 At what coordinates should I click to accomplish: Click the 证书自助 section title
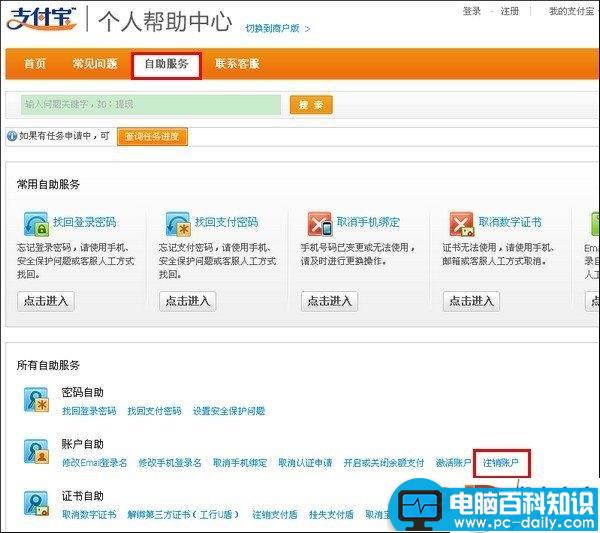tap(83, 496)
